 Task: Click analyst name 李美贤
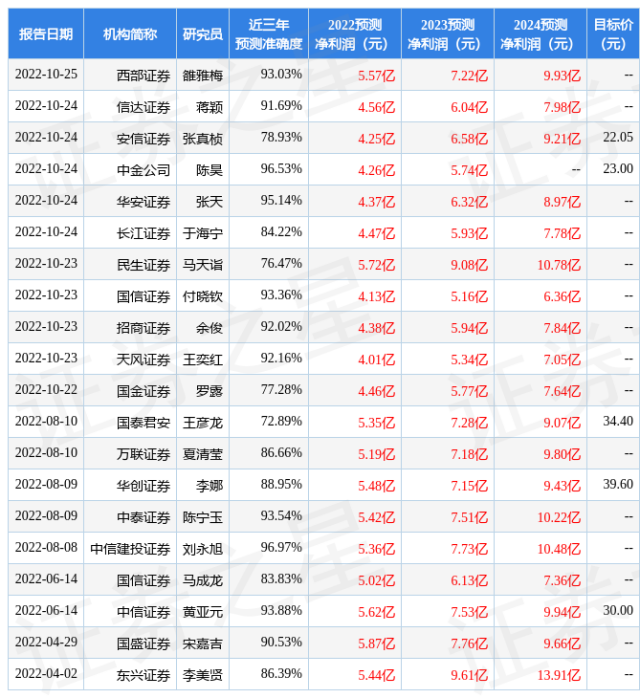[203, 675]
